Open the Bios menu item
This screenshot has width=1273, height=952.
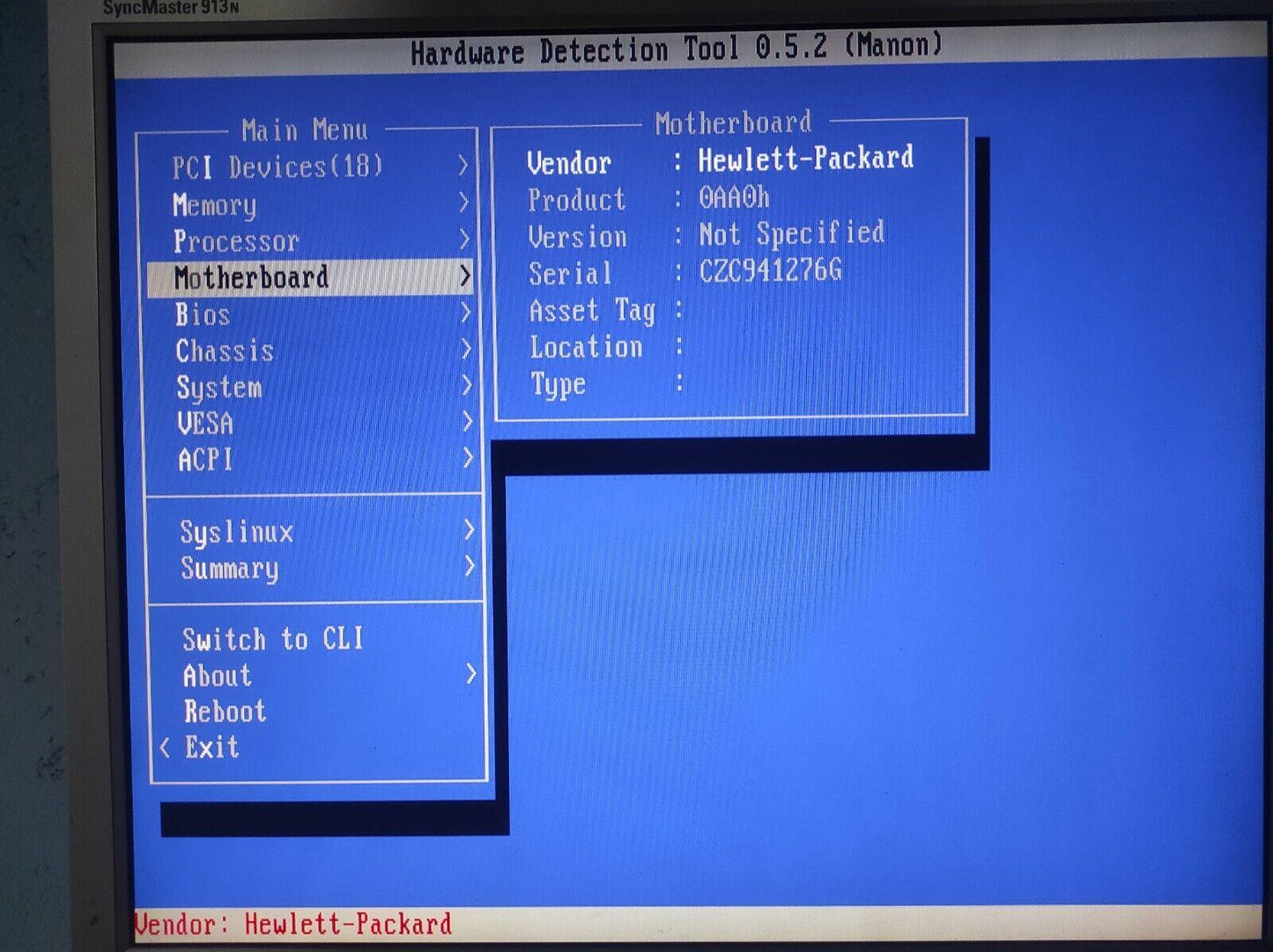point(203,314)
